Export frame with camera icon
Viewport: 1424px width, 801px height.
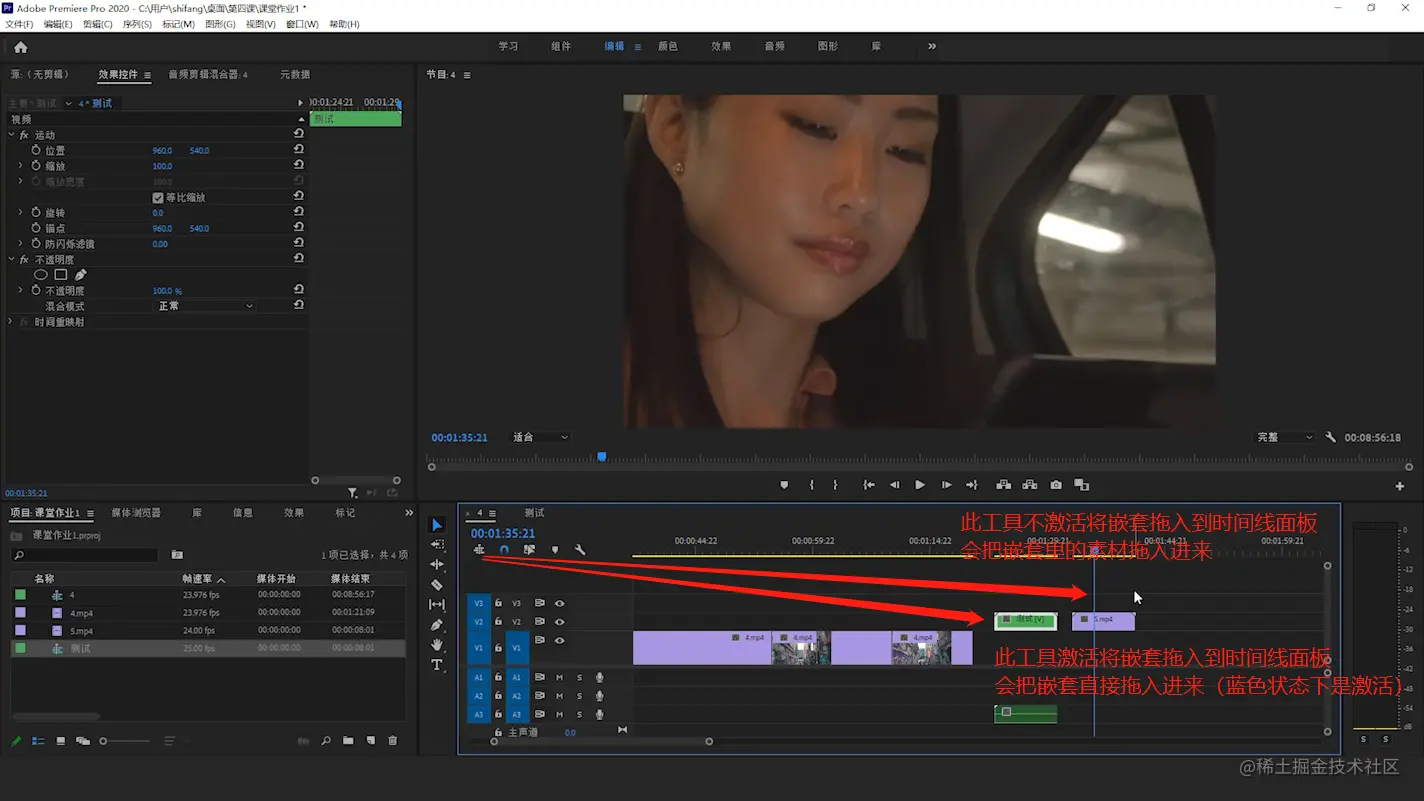coord(1056,485)
